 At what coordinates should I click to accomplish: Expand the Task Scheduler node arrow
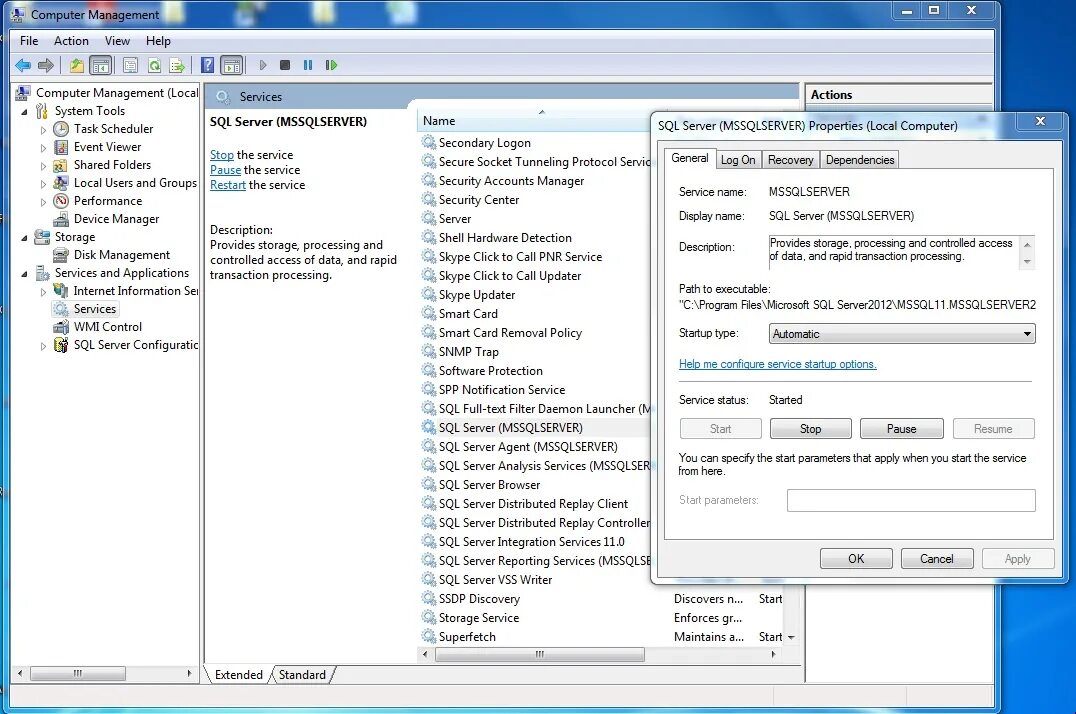pyautogui.click(x=43, y=129)
